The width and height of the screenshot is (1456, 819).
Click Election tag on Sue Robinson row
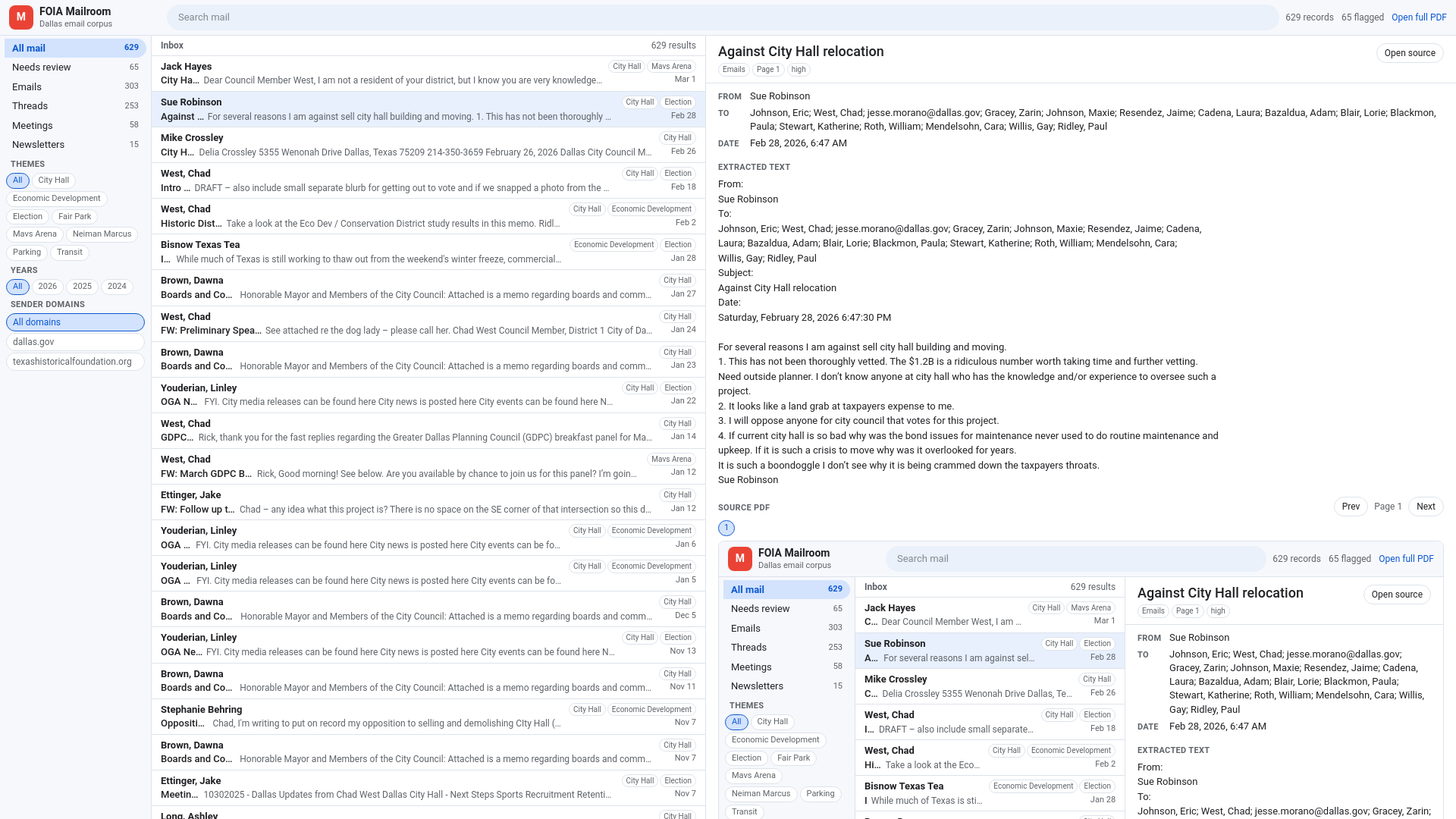click(678, 102)
